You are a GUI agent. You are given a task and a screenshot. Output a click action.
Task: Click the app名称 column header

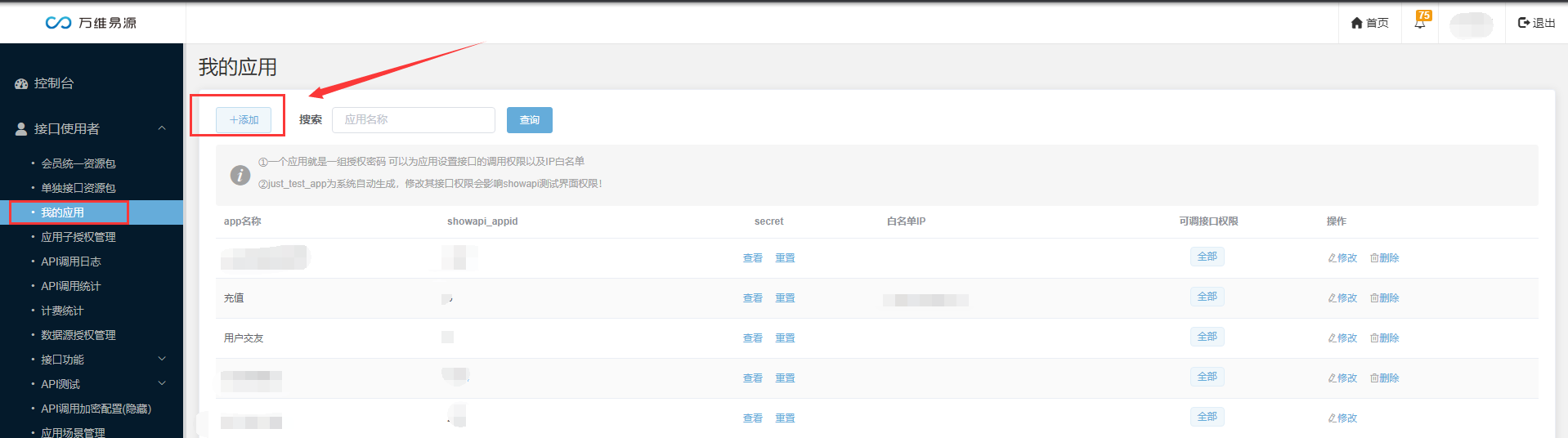point(243,221)
